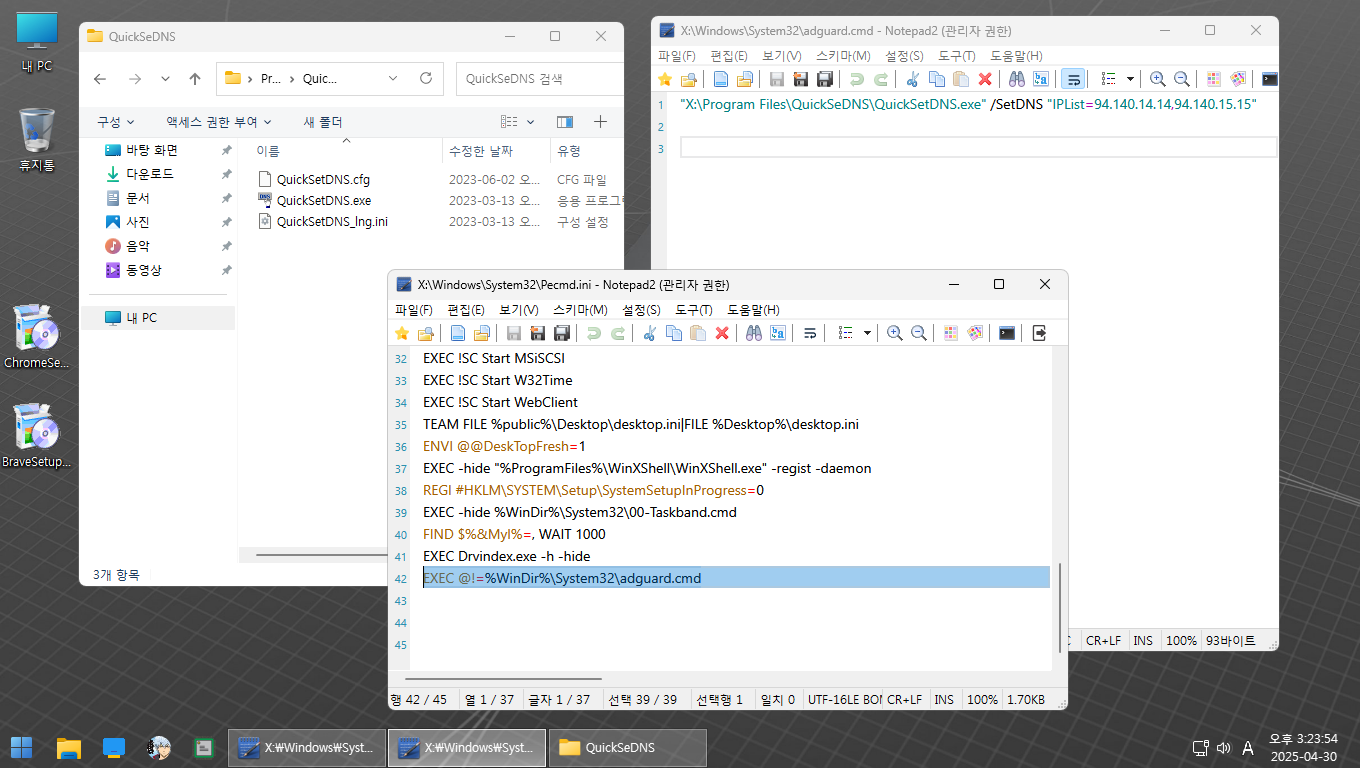The width and height of the screenshot is (1360, 768).
Task: Unpin 다운로드 from quick access
Action: tap(226, 174)
